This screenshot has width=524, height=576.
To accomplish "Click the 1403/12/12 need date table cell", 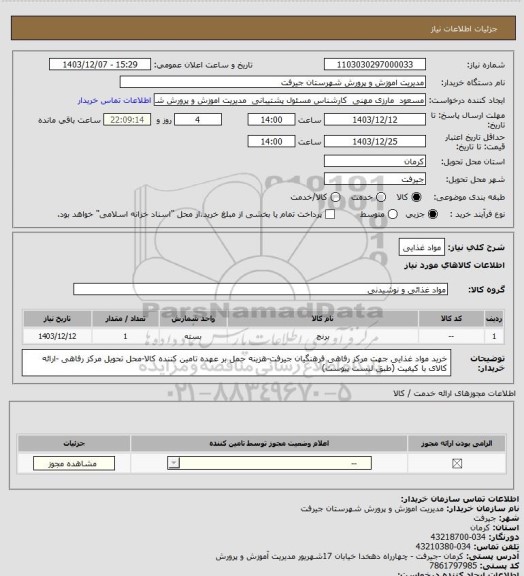I will (x=57, y=336).
